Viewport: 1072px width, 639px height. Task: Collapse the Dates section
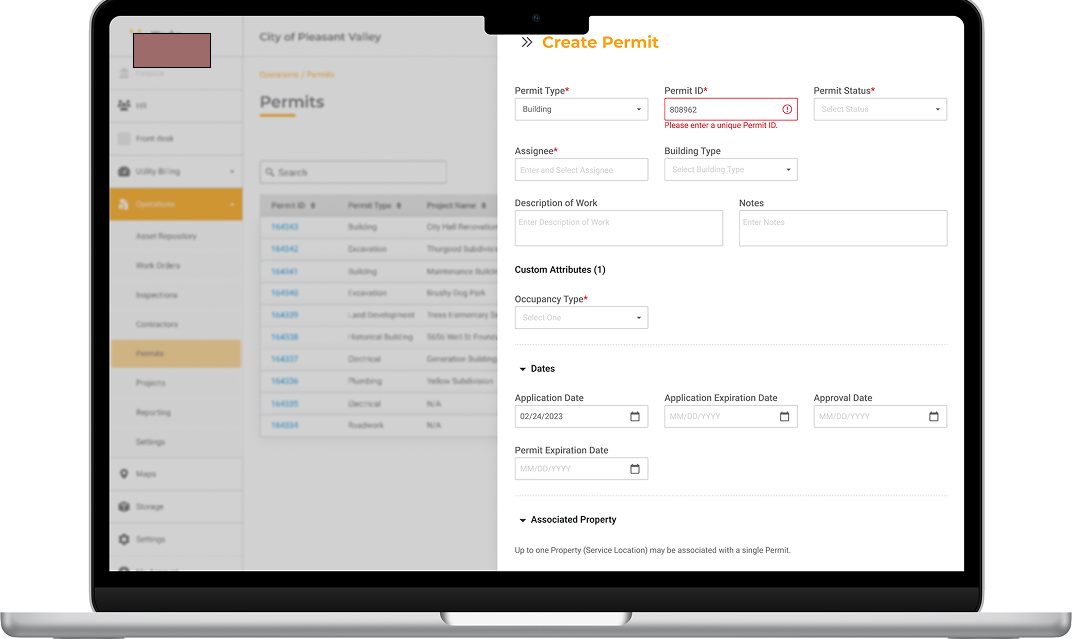click(x=522, y=369)
